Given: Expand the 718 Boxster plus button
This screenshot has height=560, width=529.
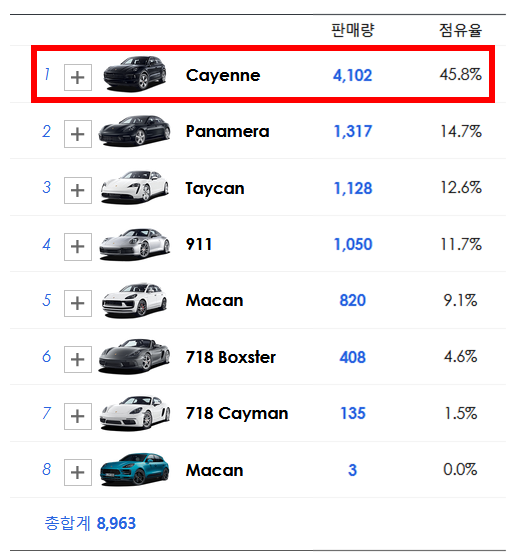Looking at the screenshot, I should 78,359.
